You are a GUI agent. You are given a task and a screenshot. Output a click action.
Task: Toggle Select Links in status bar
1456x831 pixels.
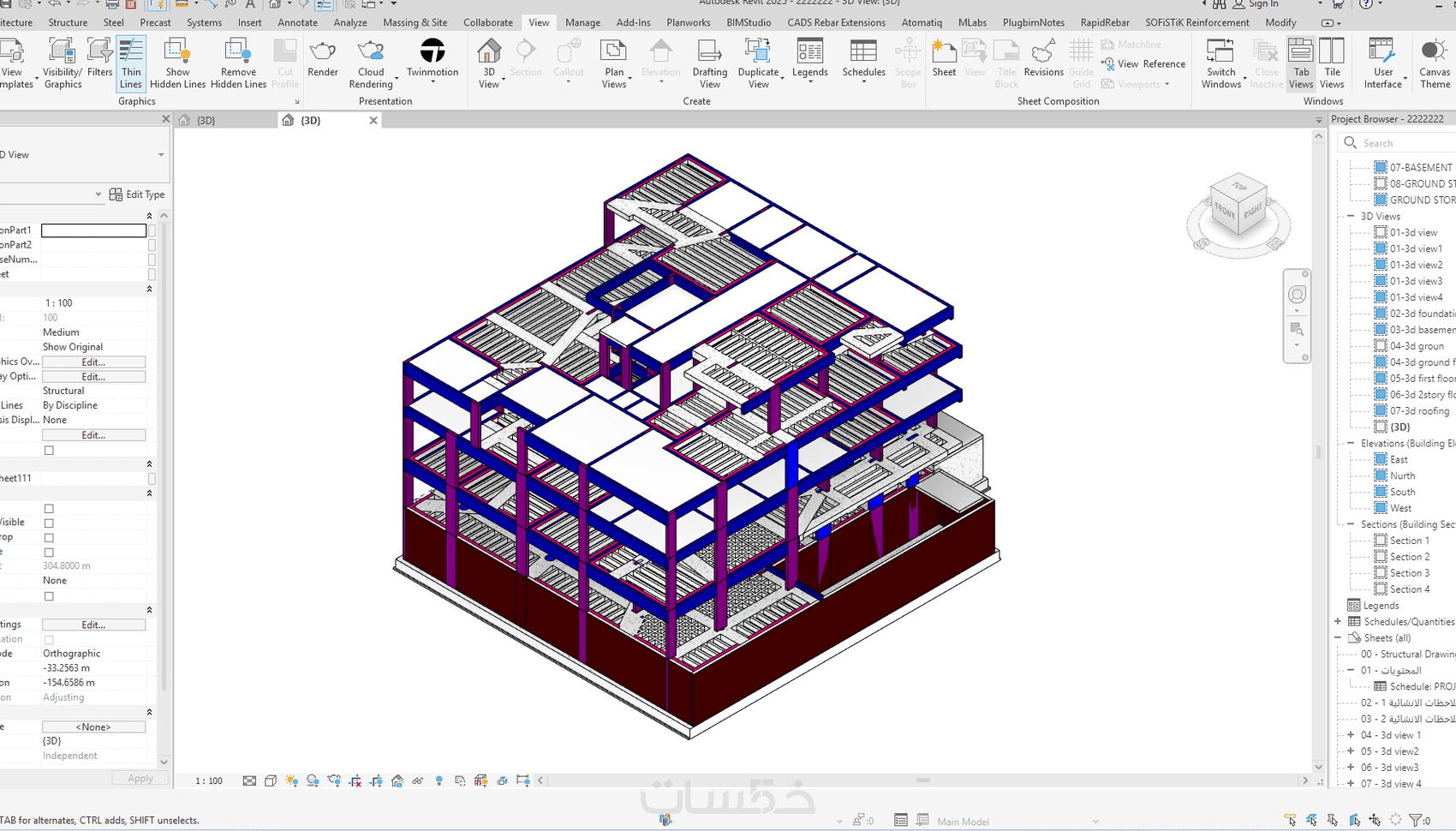pos(1291,820)
